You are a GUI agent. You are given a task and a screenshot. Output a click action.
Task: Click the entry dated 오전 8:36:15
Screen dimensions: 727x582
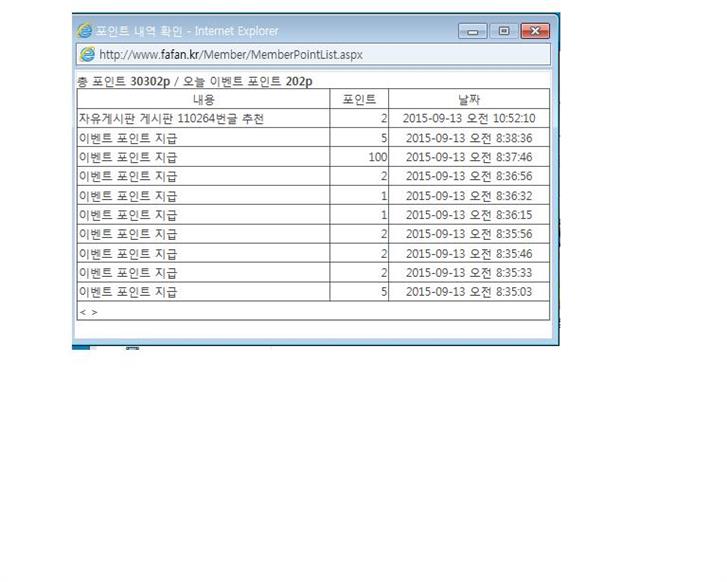tap(469, 215)
